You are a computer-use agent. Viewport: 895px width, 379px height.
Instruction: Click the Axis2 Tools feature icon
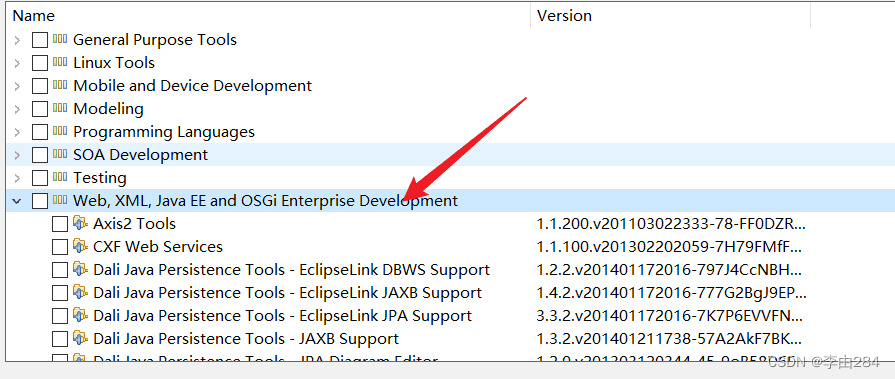[80, 223]
